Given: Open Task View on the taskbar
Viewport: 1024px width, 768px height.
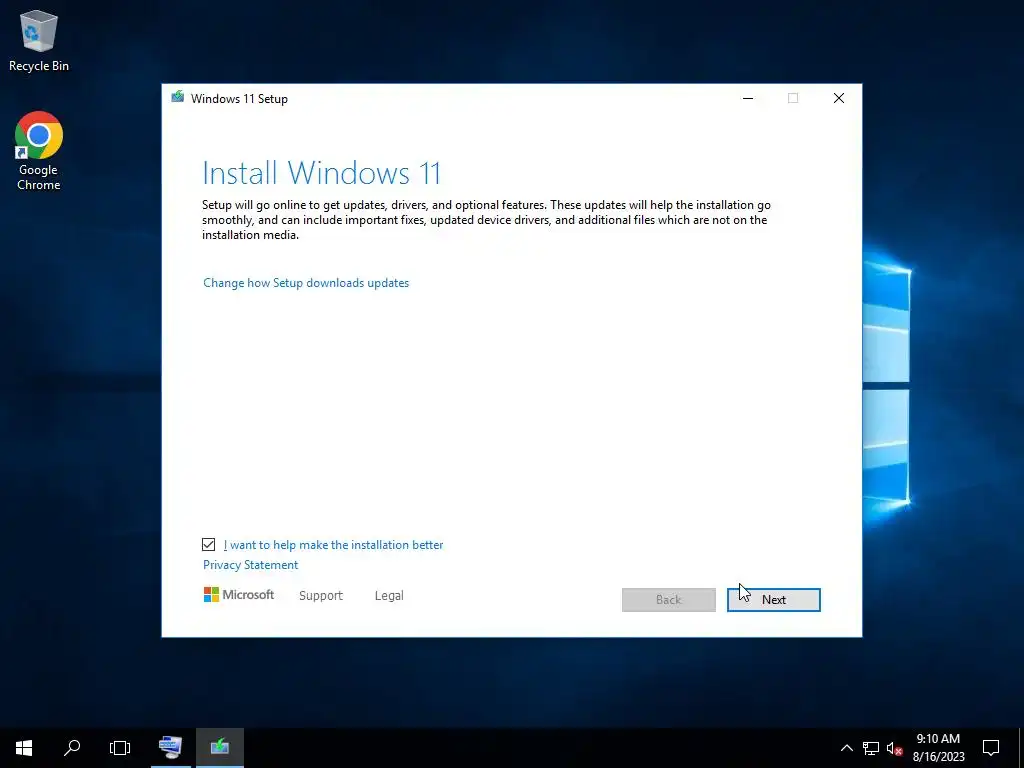Looking at the screenshot, I should tap(120, 748).
